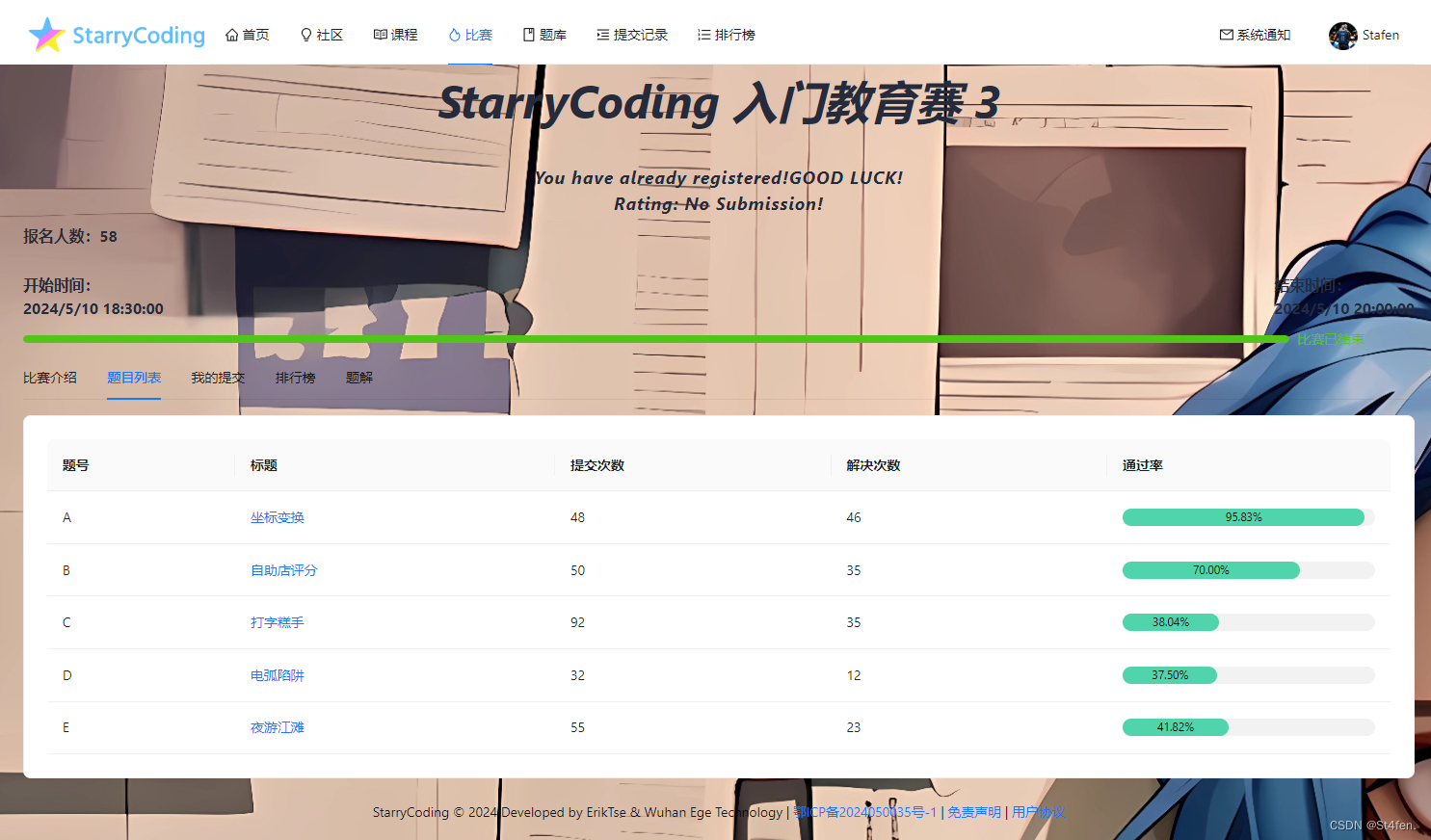Image resolution: width=1431 pixels, height=840 pixels.
Task: Open 系统通知 notifications
Action: click(x=1256, y=35)
